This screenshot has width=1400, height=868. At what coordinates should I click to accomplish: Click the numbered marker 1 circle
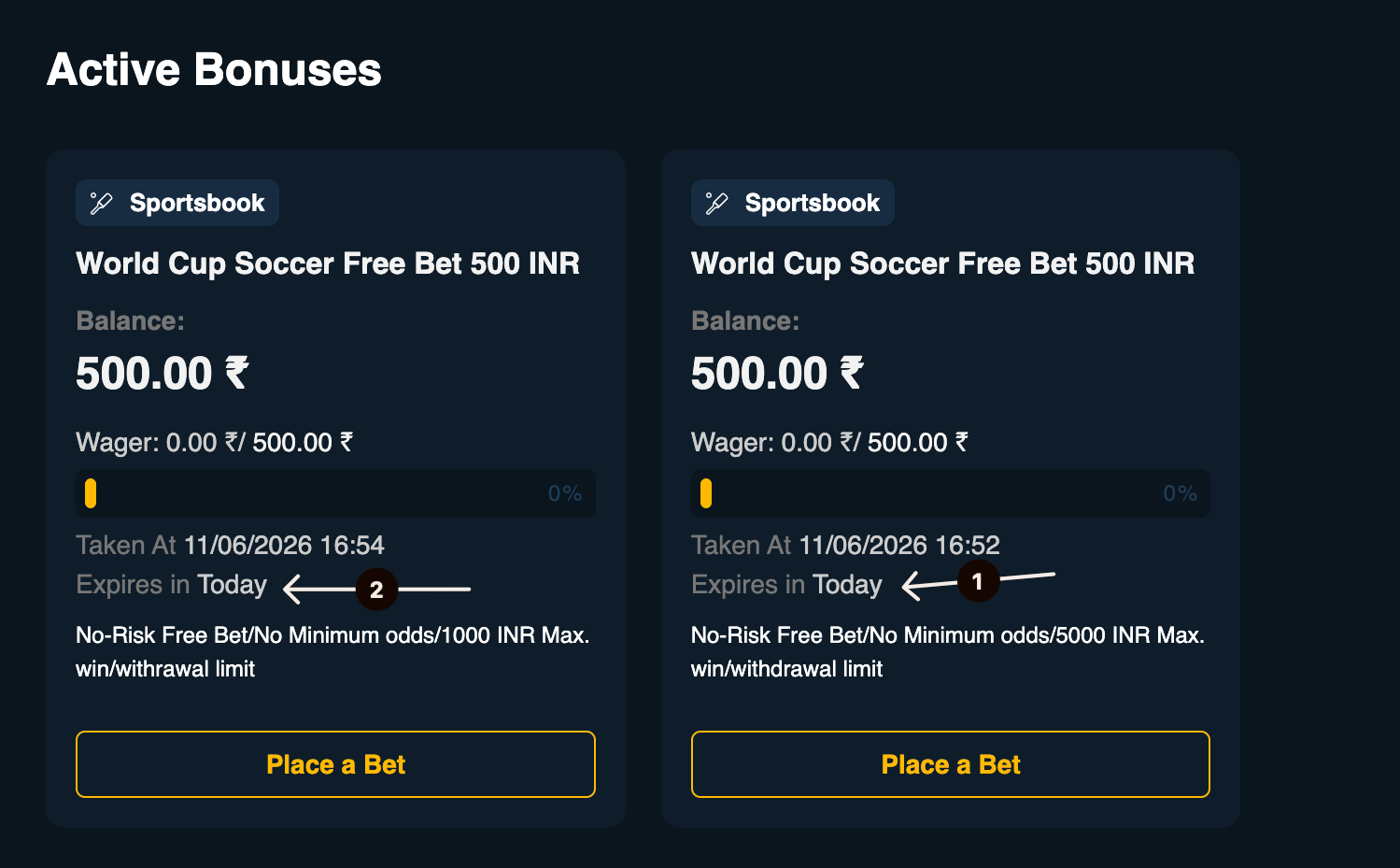pyautogui.click(x=978, y=581)
